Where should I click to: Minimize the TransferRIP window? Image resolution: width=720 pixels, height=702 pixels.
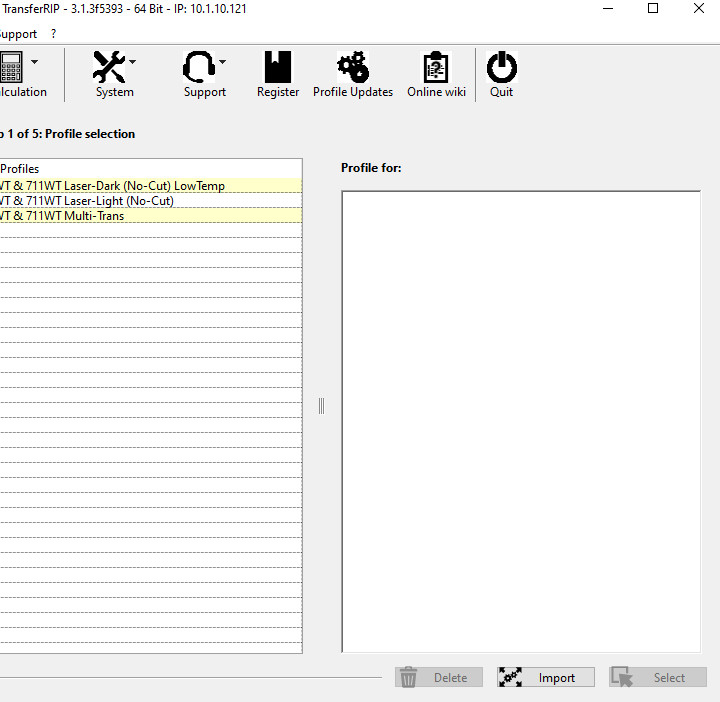coord(608,9)
